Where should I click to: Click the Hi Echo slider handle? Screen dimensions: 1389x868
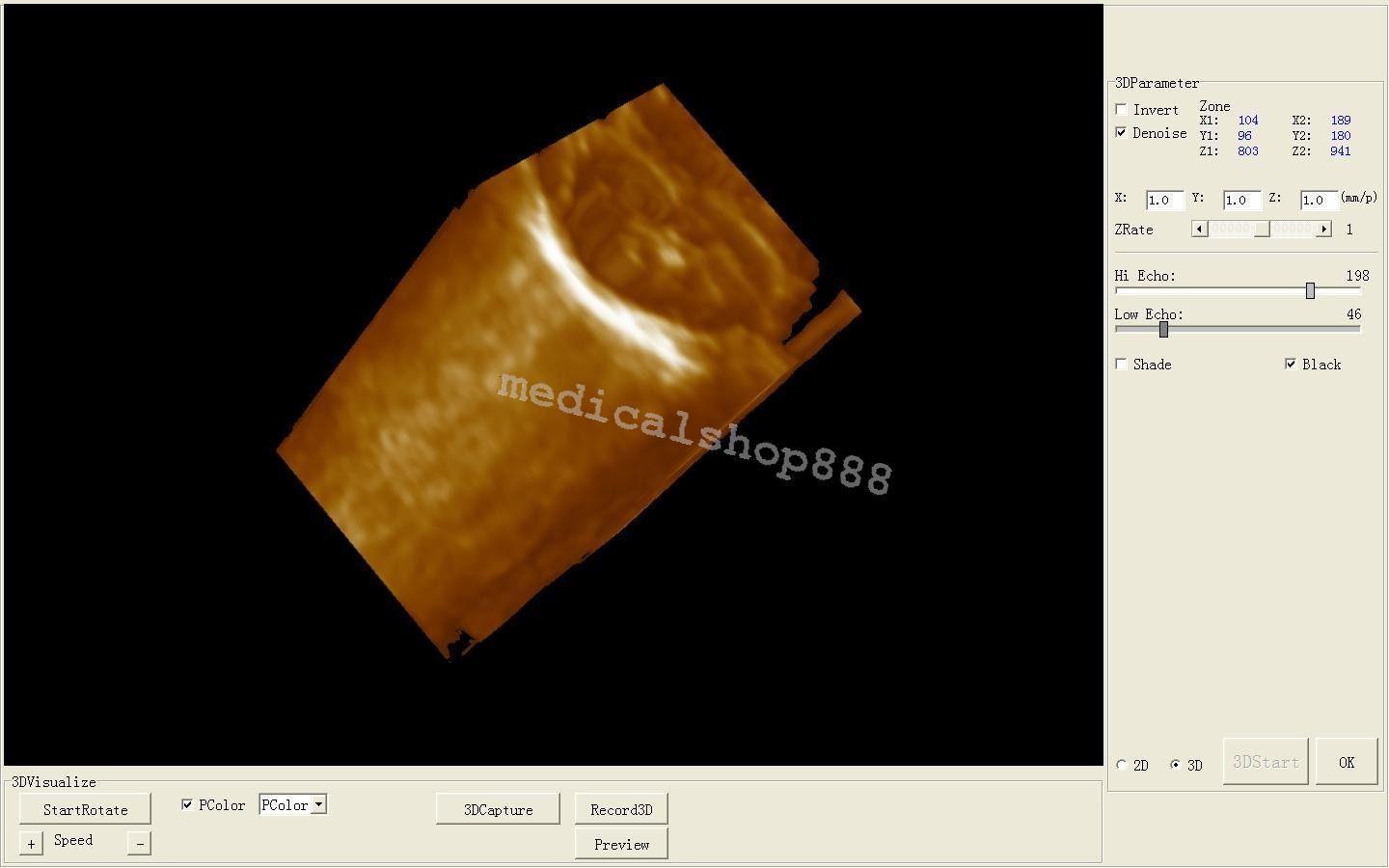pos(1310,289)
